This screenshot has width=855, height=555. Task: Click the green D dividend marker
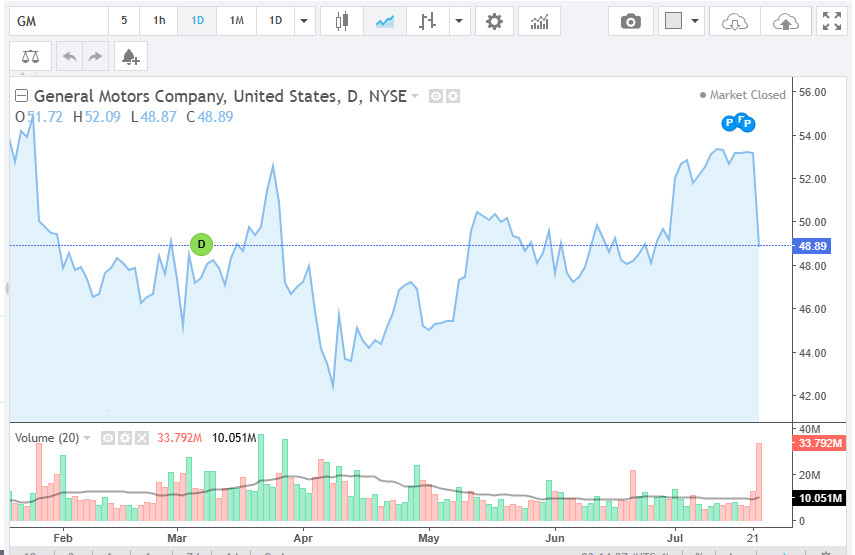pos(201,244)
